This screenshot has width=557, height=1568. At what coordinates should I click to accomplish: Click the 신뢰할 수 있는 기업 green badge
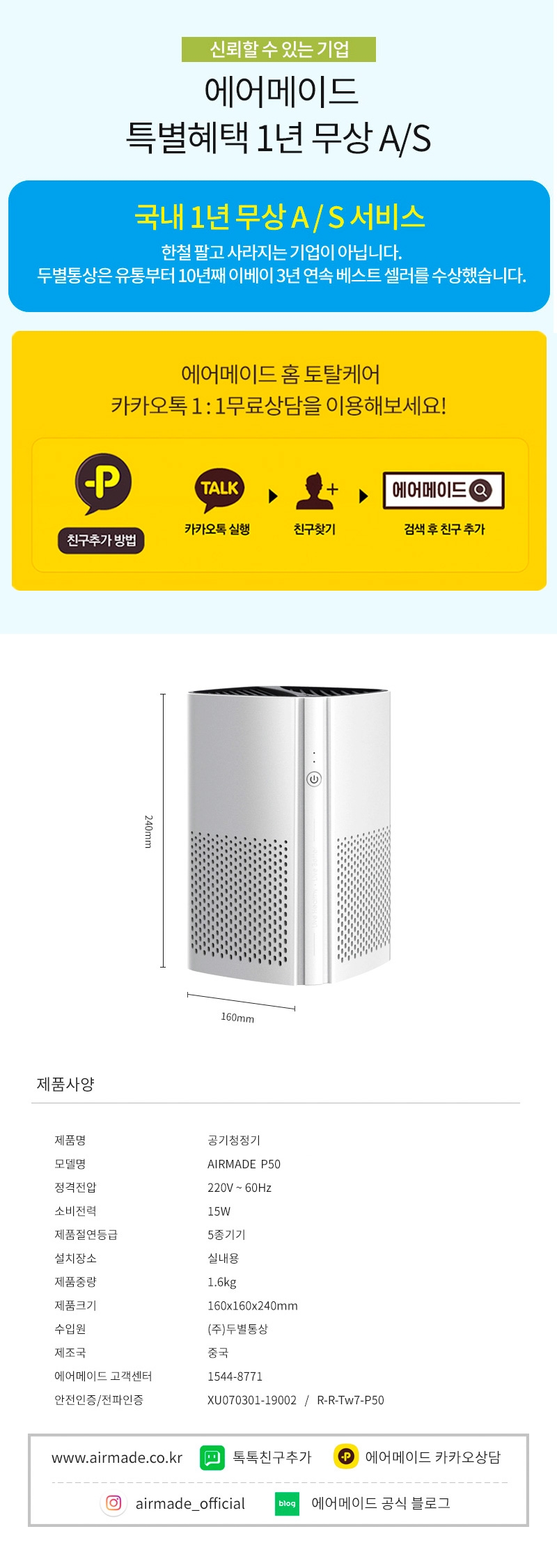click(x=278, y=49)
